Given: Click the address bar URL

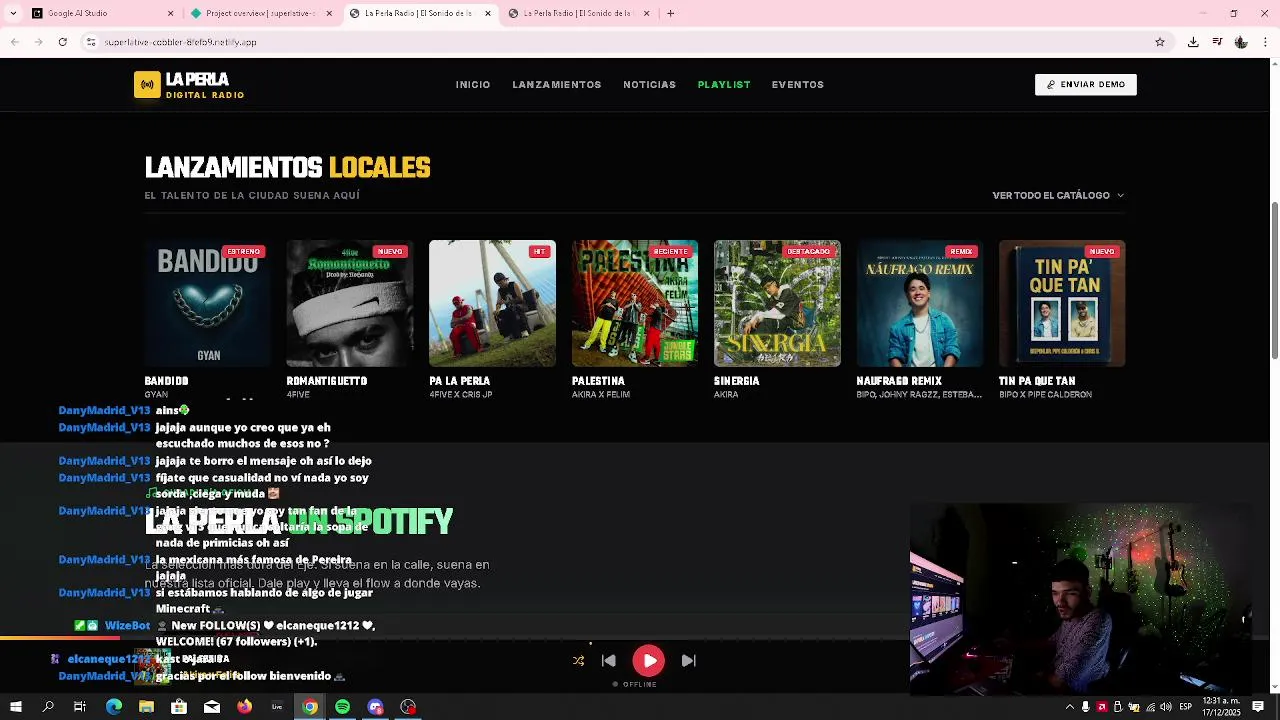Looking at the screenshot, I should pos(181,42).
